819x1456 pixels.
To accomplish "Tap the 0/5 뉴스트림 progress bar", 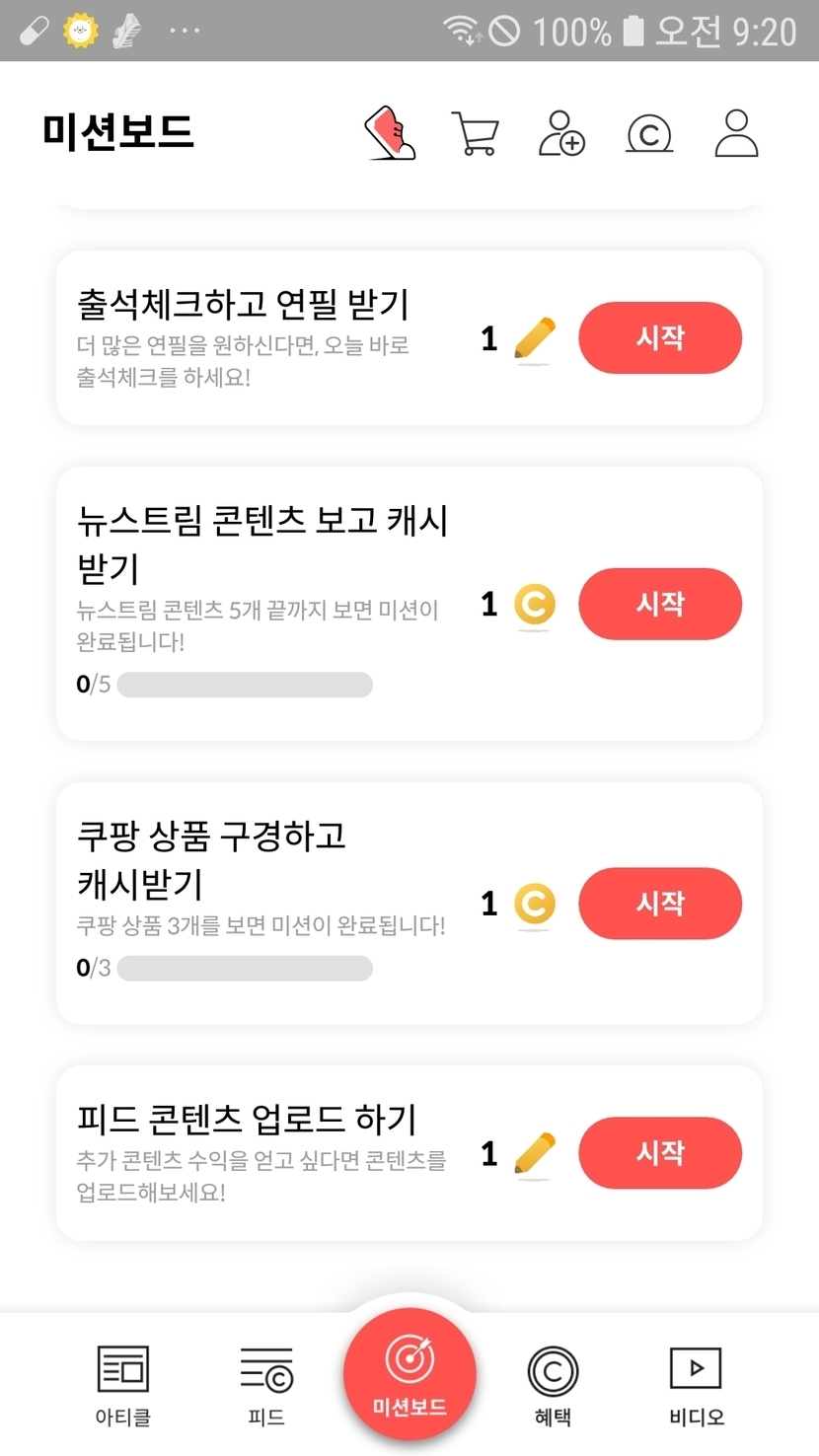I will [245, 685].
